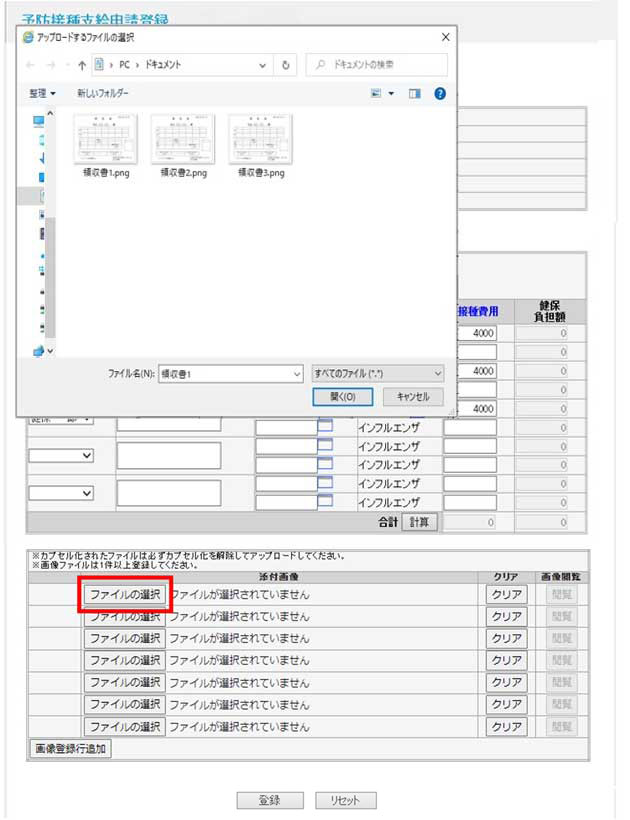Click the navigation pane scrollbar thumb
Viewport: 630px width, 820px height.
50,278
